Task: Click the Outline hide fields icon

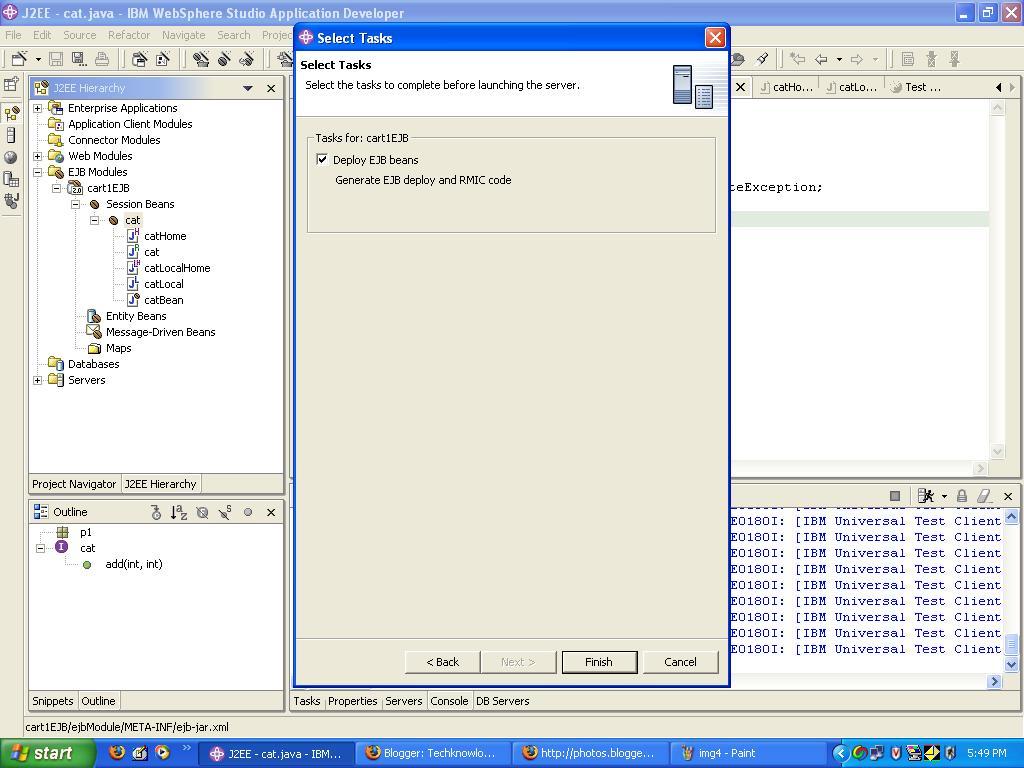Action: point(202,513)
